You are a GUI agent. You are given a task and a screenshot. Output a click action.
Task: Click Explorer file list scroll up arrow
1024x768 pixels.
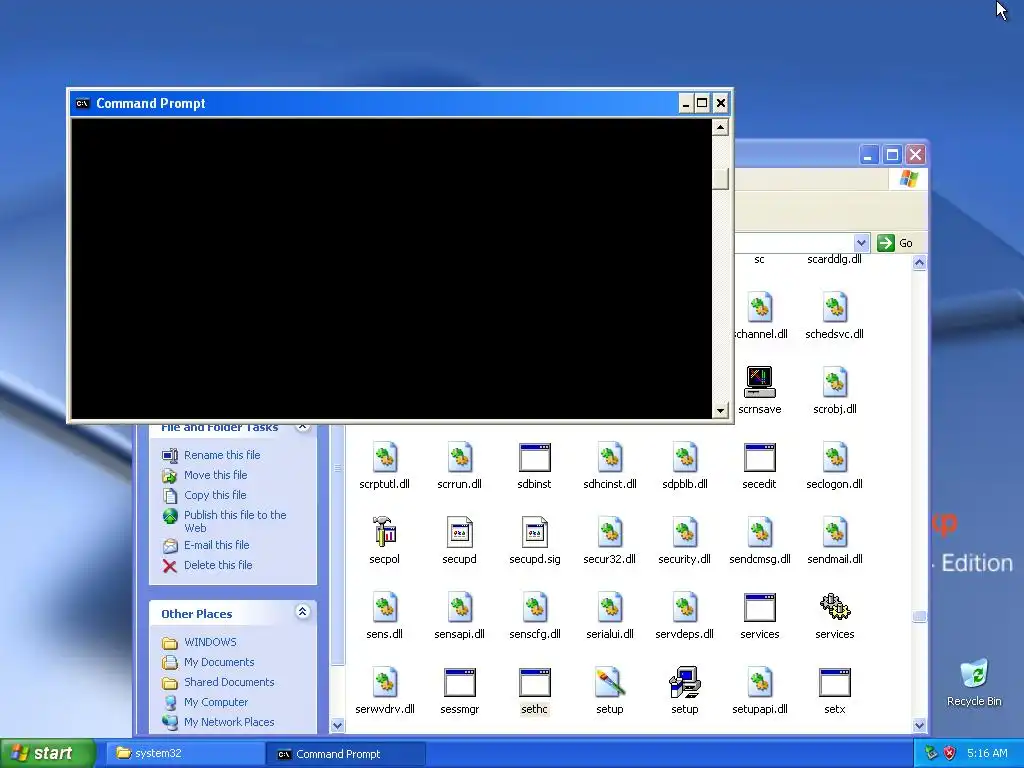(x=919, y=263)
